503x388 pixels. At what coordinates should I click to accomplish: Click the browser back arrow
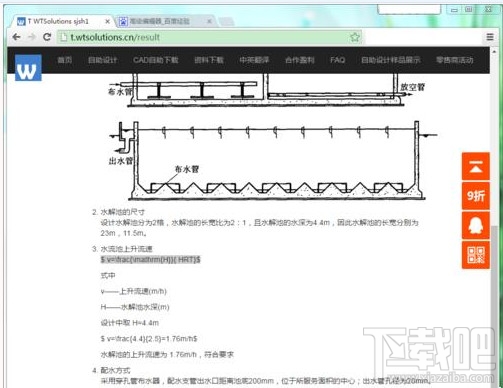(x=16, y=37)
